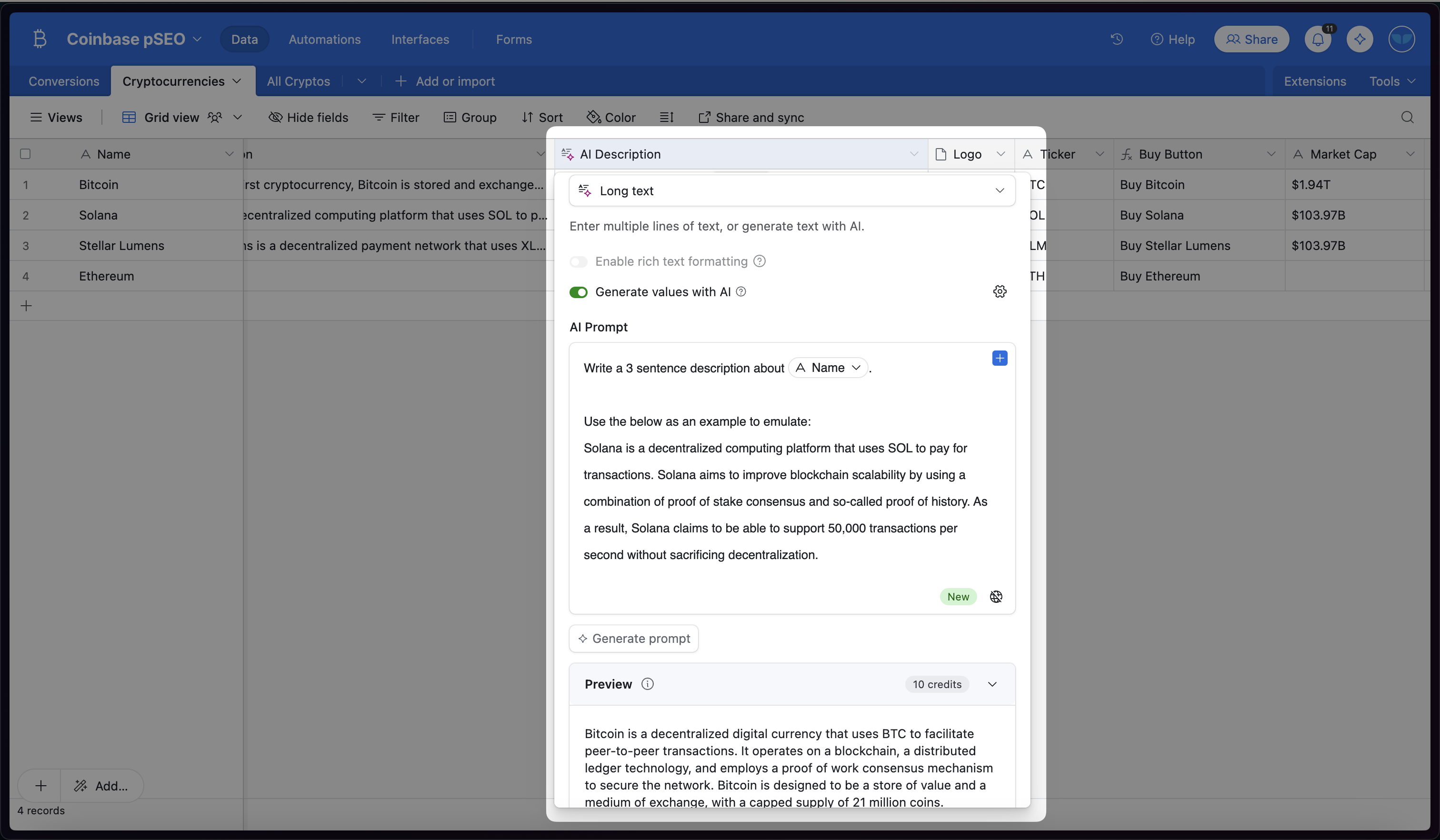The image size is (1440, 840).
Task: Click Generate prompt button
Action: pyautogui.click(x=634, y=638)
